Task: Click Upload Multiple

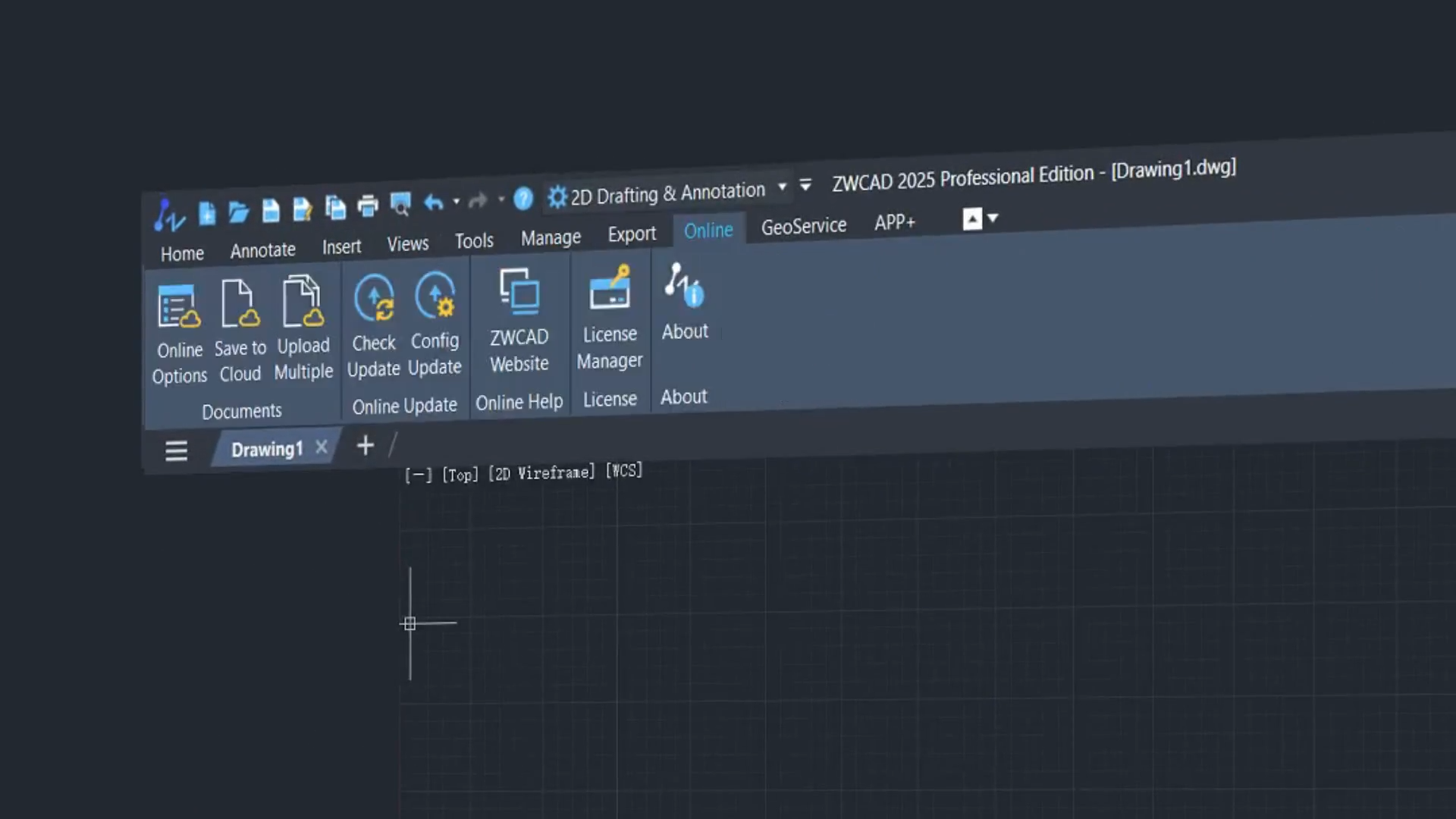Action: (303, 328)
